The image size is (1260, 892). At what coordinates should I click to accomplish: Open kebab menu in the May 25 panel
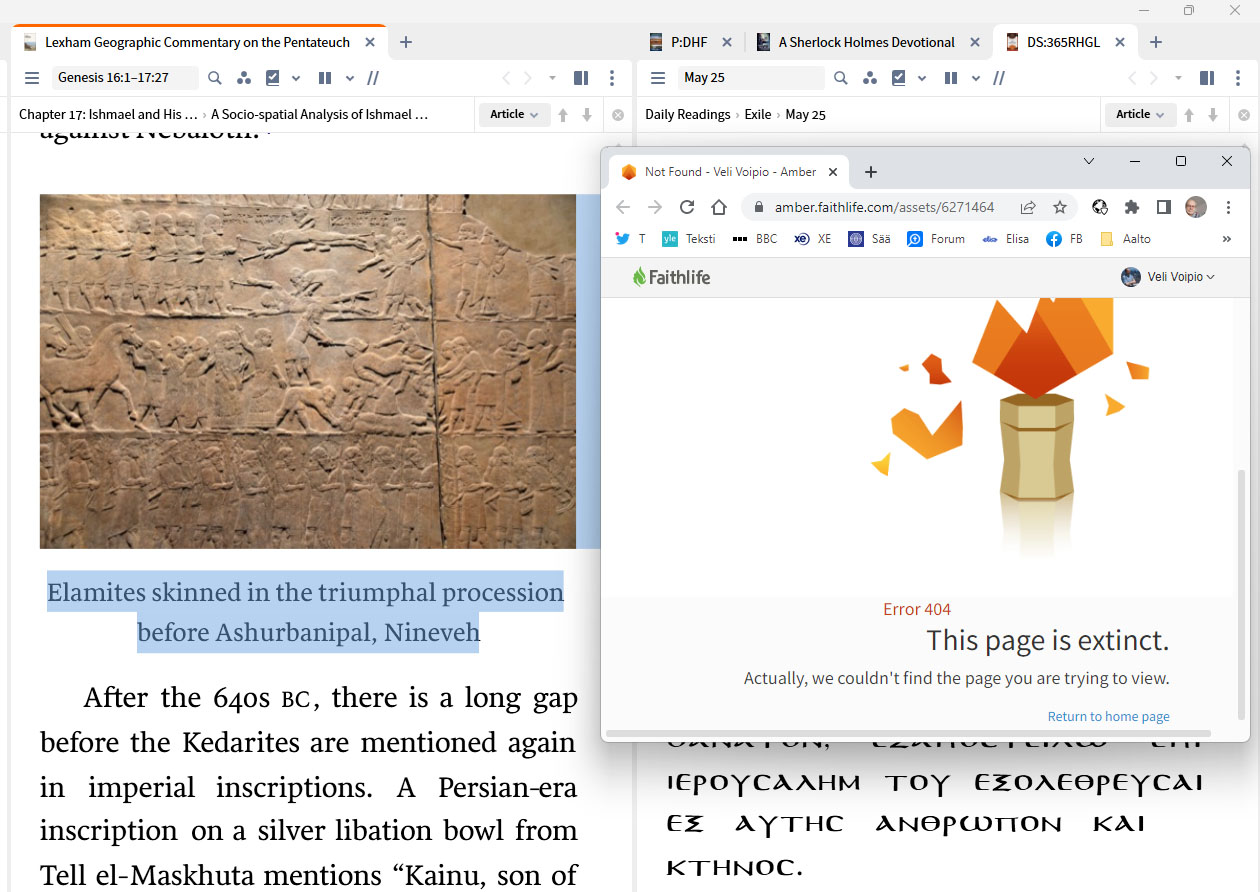coord(1238,78)
